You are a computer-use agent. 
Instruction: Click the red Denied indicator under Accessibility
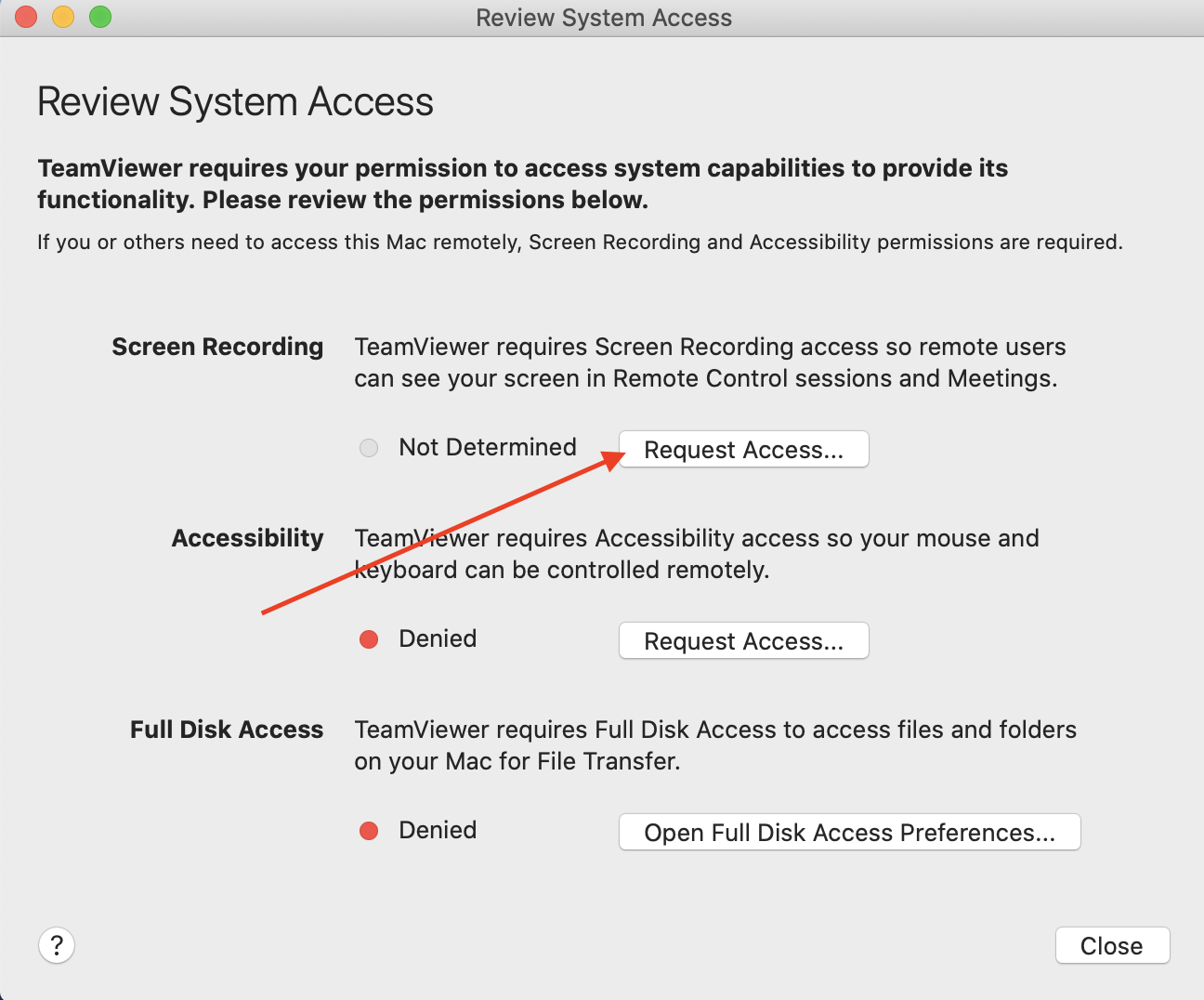tap(369, 639)
